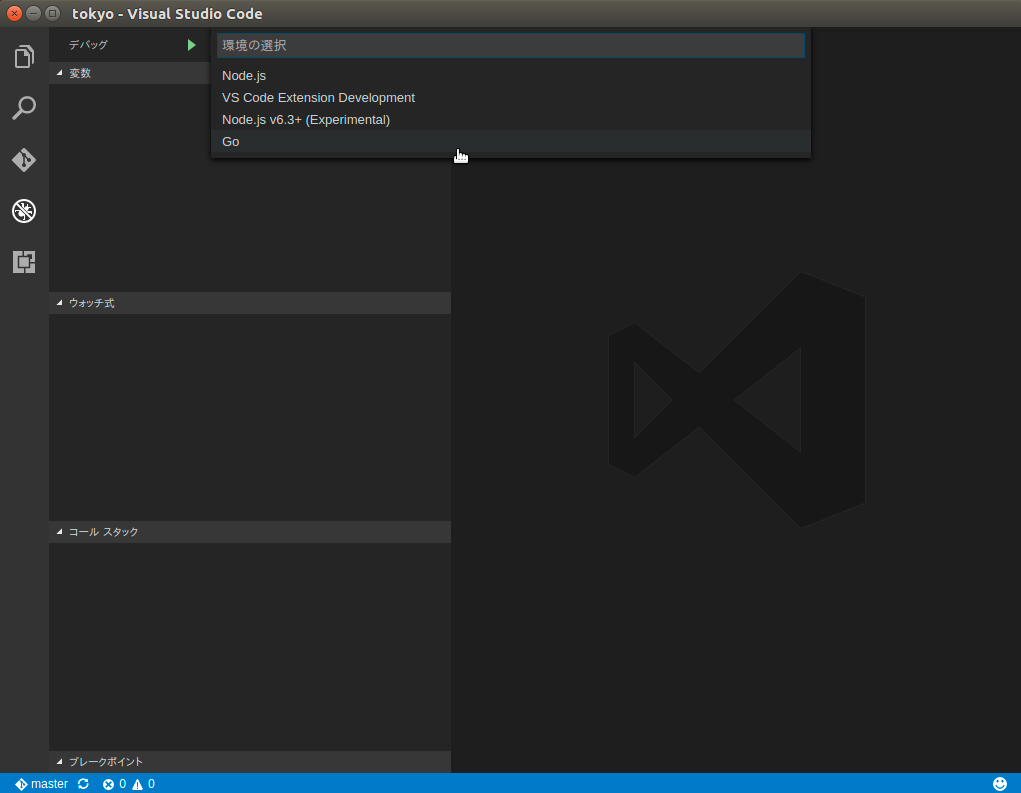Viewport: 1021px width, 793px height.
Task: Focus the 環境の選択 input field
Action: (x=510, y=46)
